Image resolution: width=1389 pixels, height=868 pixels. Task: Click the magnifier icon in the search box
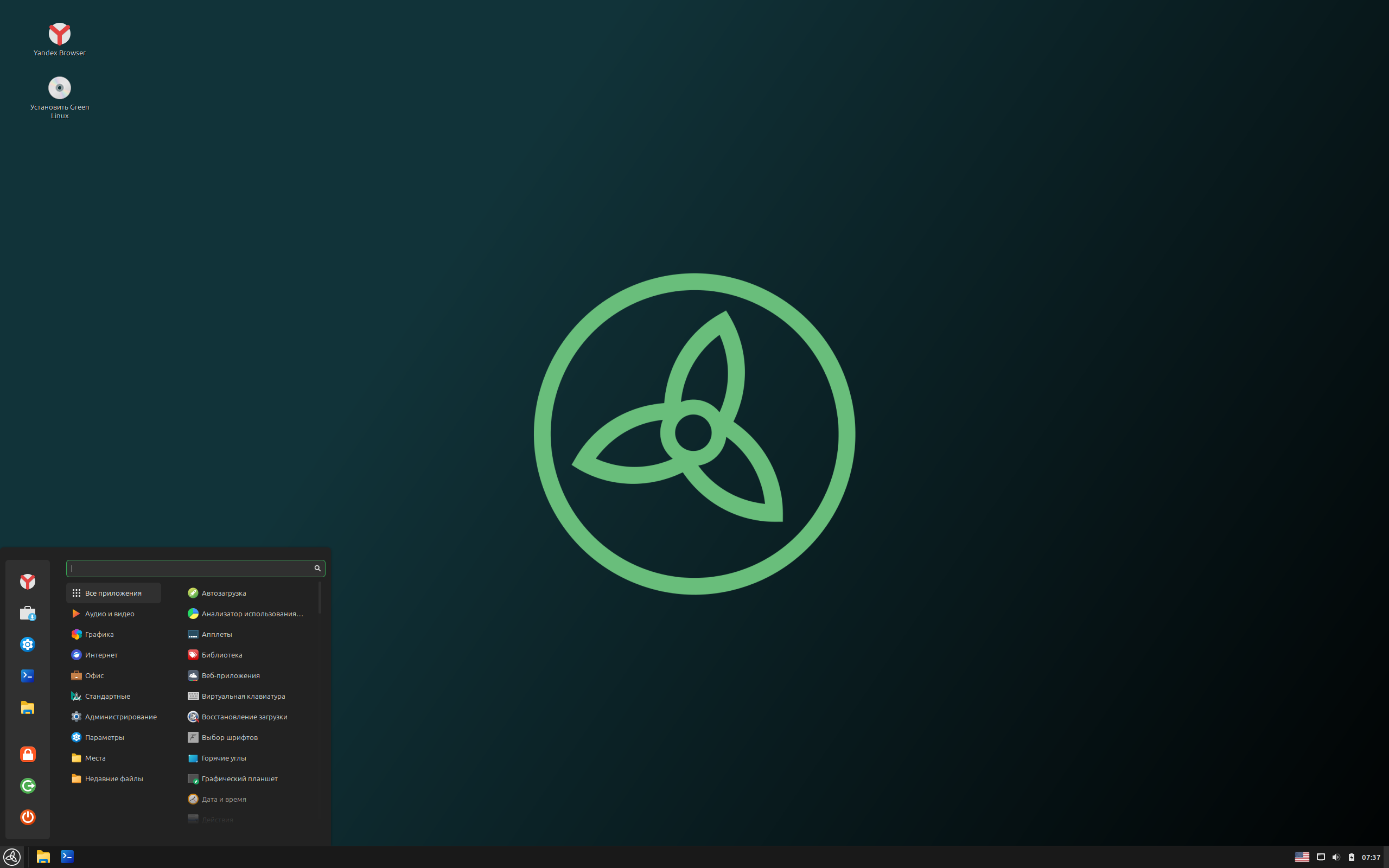317,569
